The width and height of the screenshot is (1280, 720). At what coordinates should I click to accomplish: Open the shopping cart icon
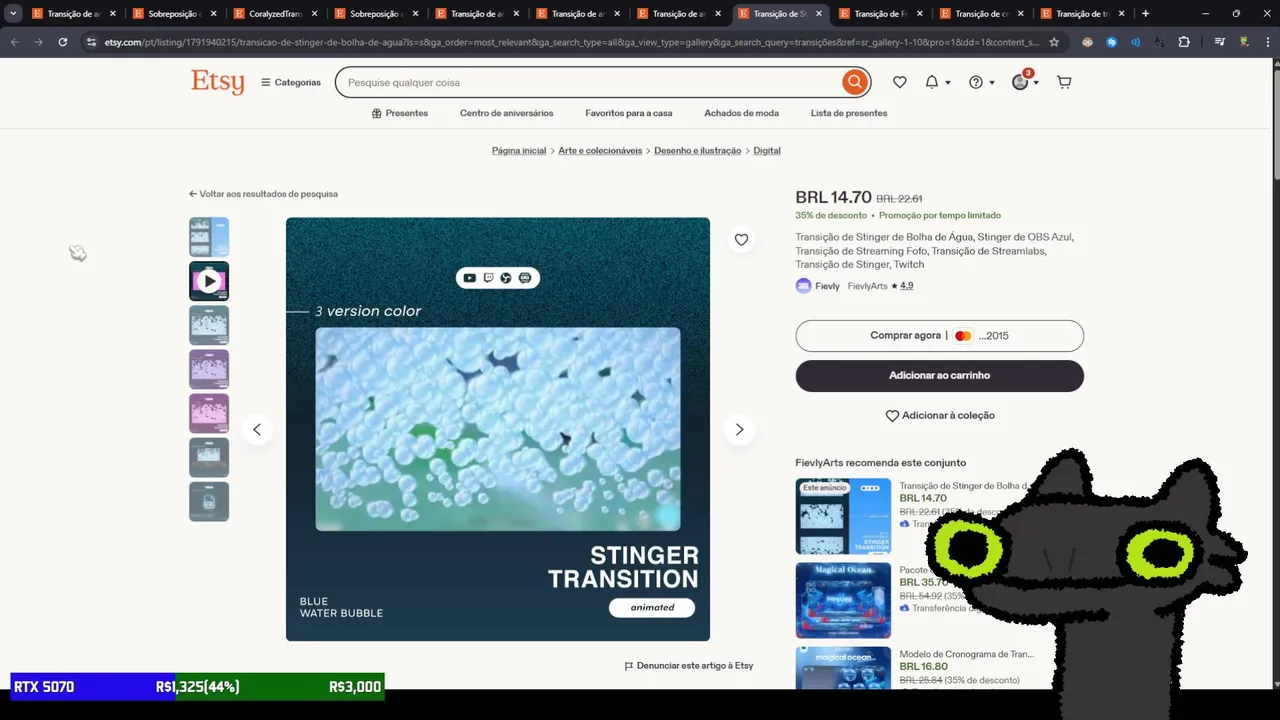1064,82
